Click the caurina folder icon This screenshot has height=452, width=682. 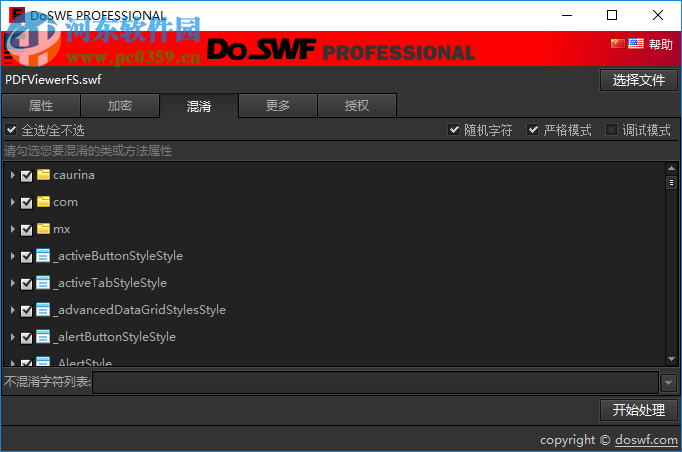(x=43, y=175)
